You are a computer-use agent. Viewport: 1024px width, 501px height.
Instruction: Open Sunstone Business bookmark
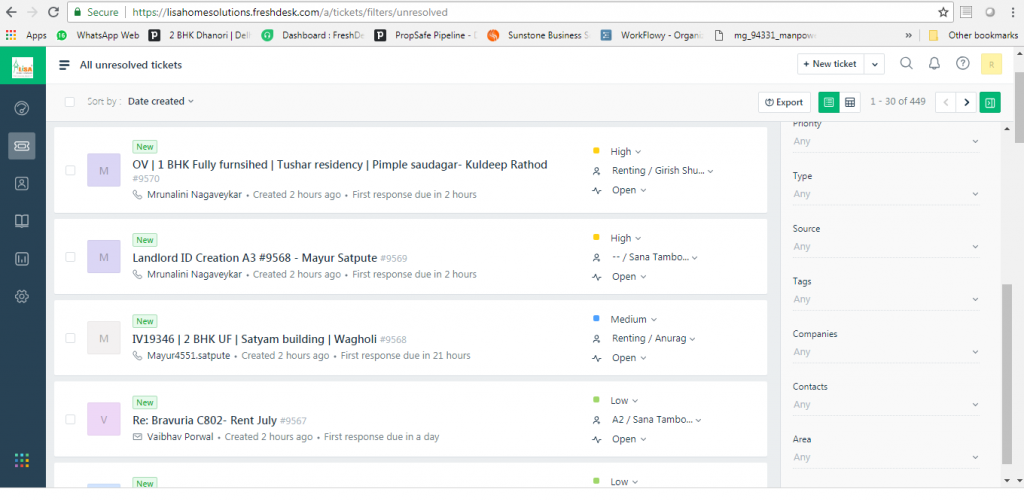[539, 35]
